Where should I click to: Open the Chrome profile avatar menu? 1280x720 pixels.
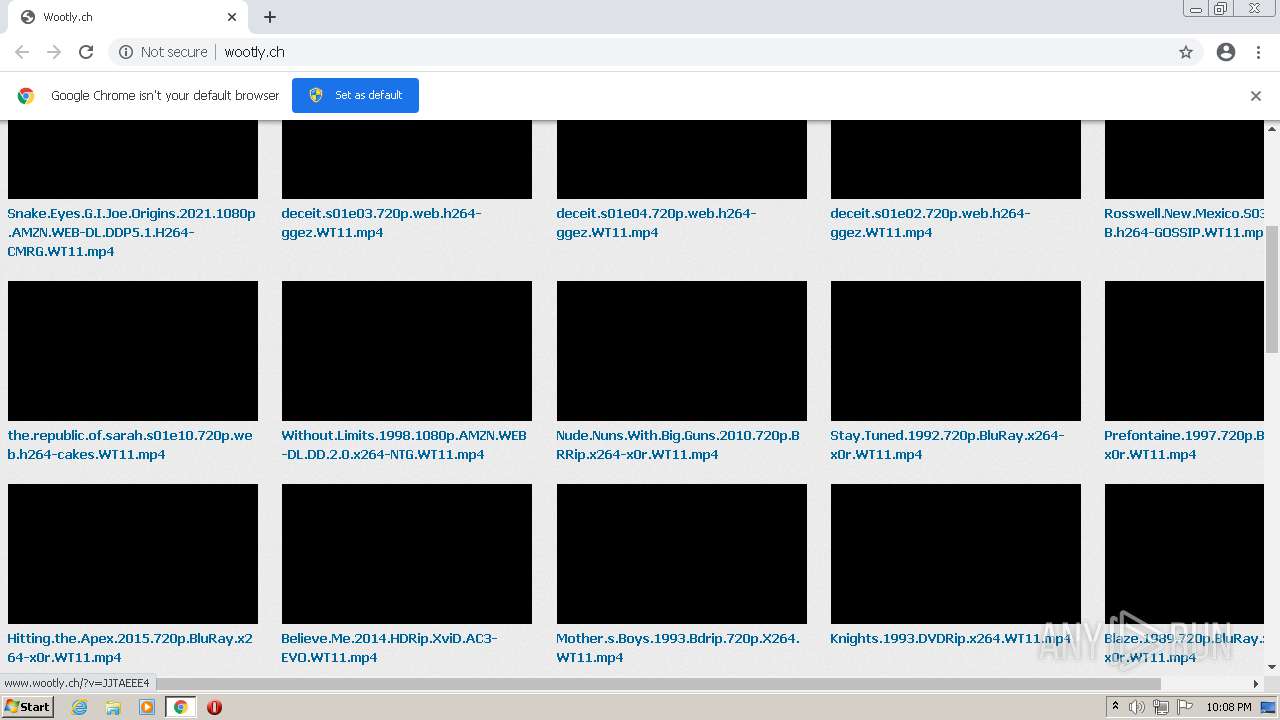click(1226, 52)
